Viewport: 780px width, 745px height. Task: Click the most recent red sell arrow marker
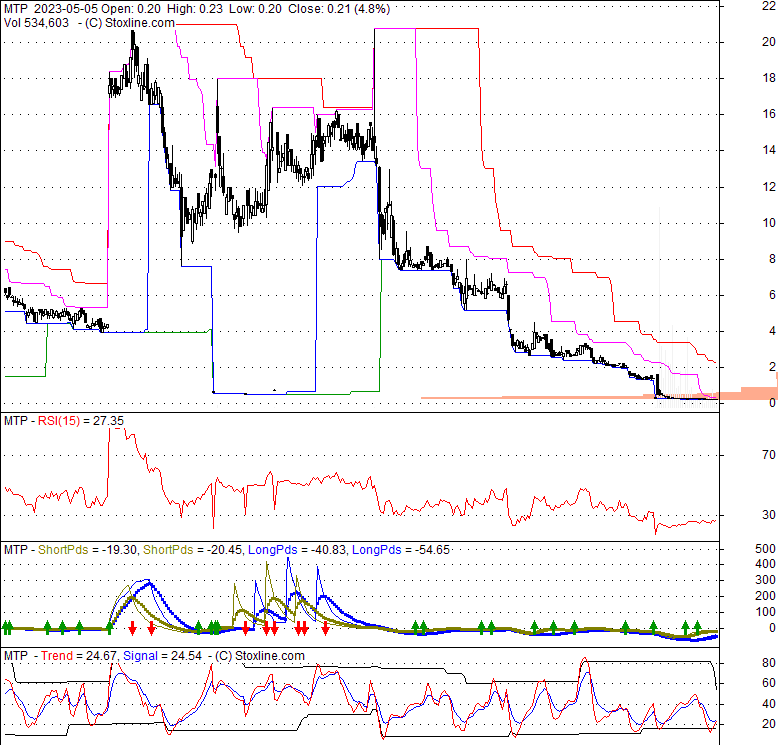pos(325,628)
